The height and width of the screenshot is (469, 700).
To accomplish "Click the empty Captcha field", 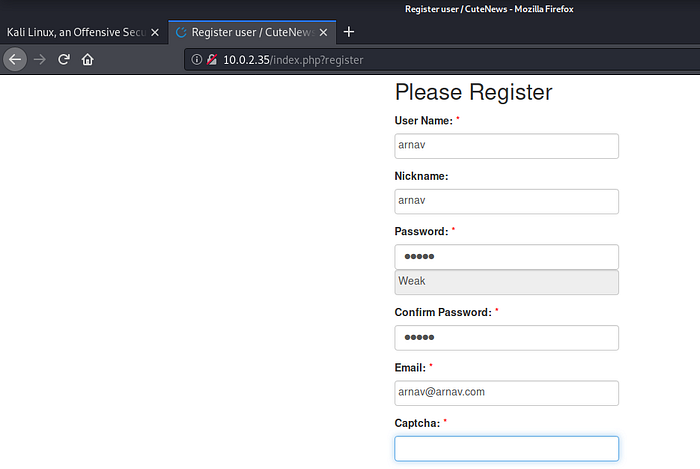I will (506, 448).
